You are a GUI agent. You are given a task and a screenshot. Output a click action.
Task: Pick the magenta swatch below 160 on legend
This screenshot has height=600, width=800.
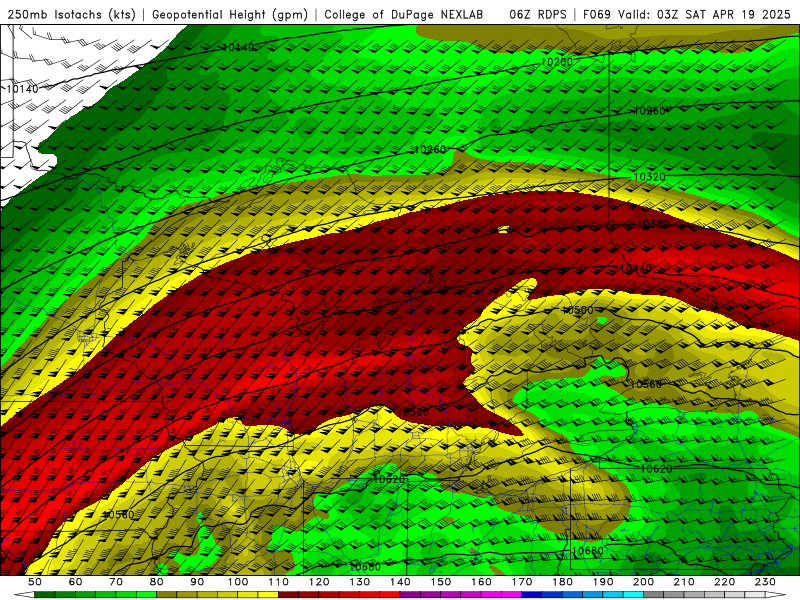[x=491, y=595]
